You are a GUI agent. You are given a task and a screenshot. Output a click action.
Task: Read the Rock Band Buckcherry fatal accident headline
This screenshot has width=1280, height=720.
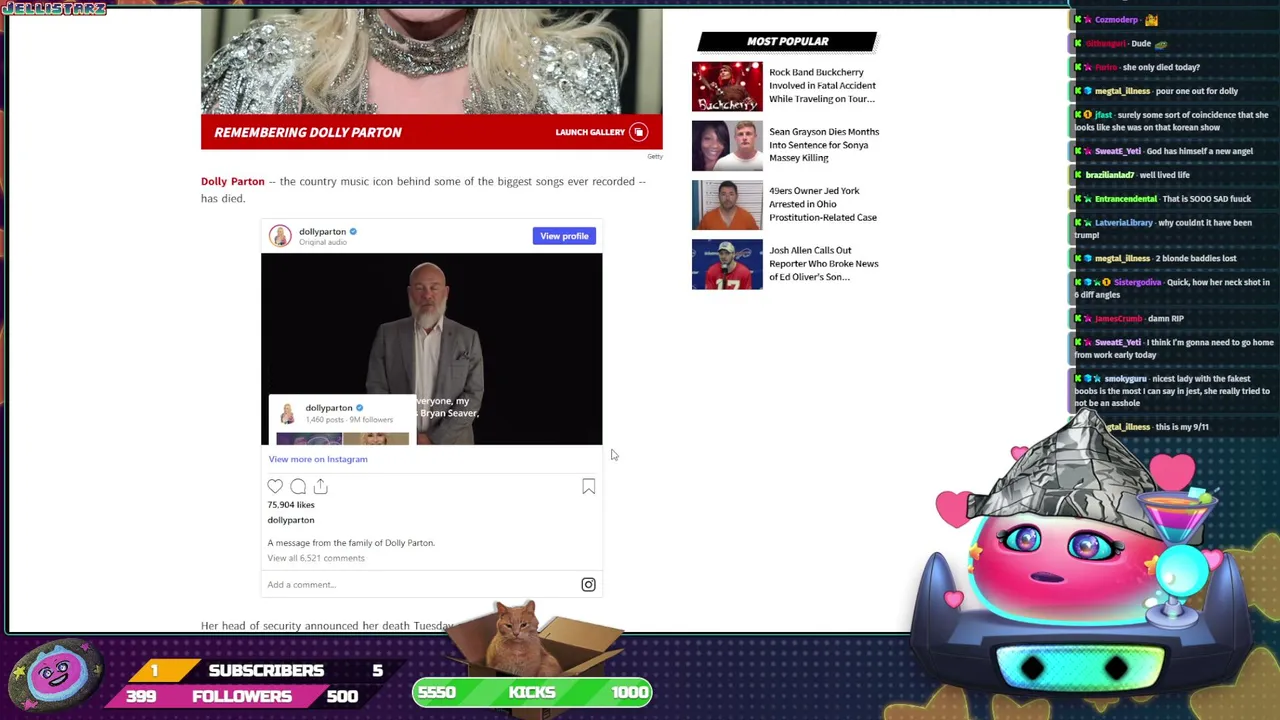(x=822, y=85)
